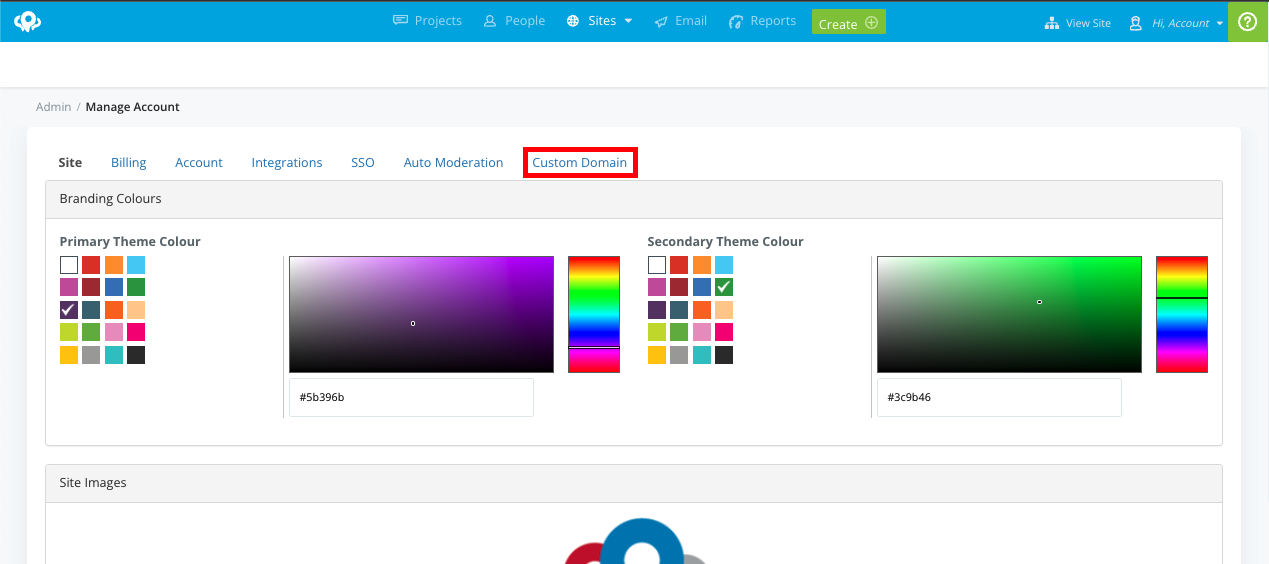Select the magenta swatch in Secondary palette
Viewport: 1269px width, 564px height.
(x=657, y=287)
